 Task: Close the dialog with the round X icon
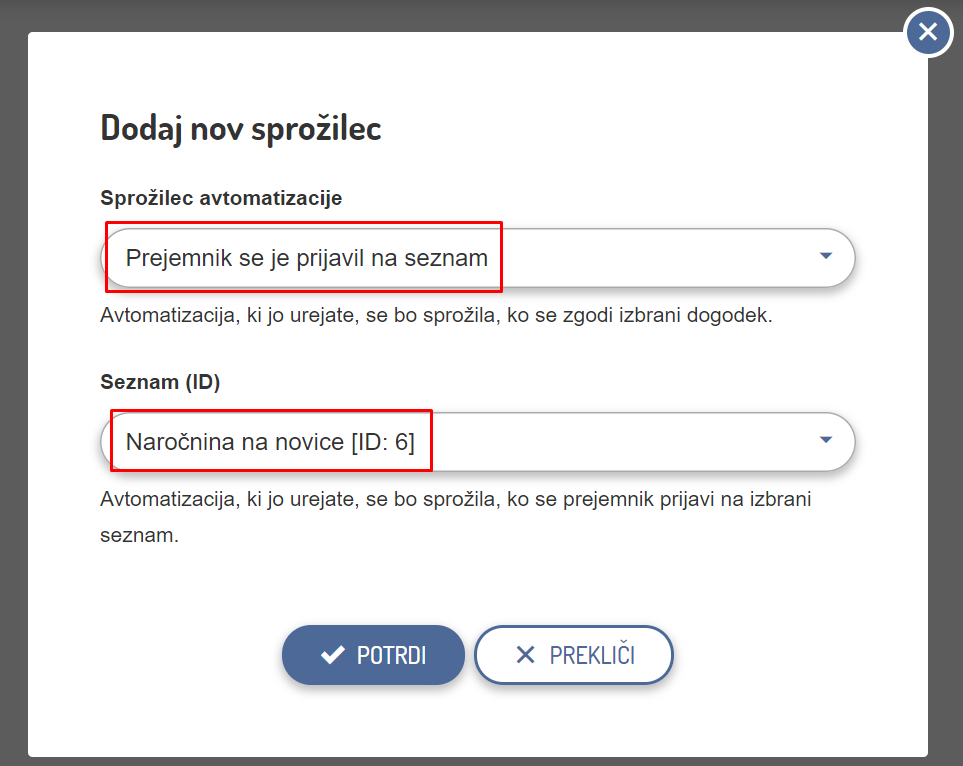928,33
